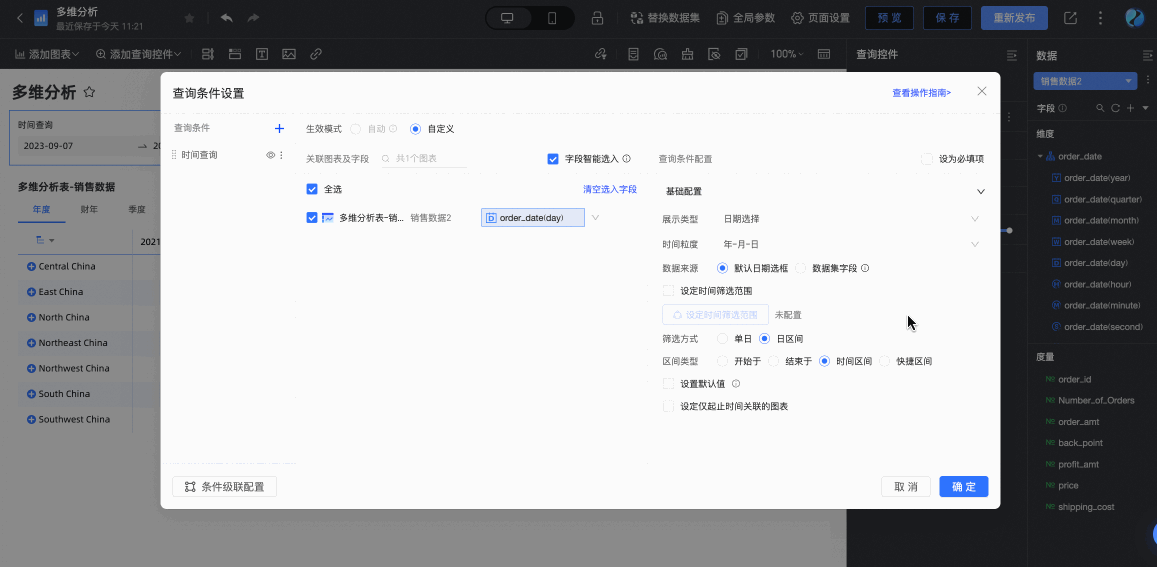Open more options for 时间查询 condition
This screenshot has height=567, width=1157.
tap(281, 155)
